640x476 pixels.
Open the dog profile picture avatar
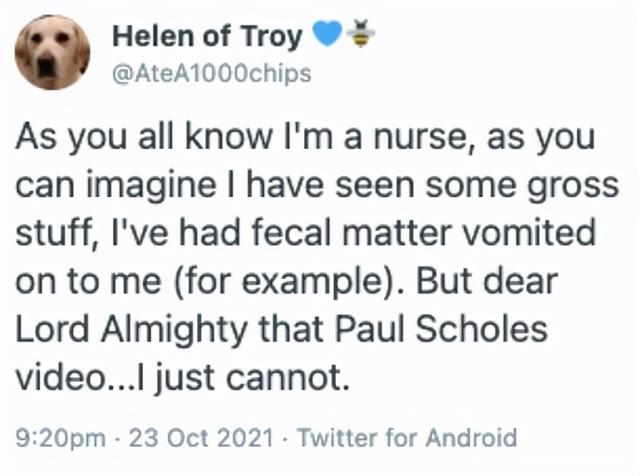[x=53, y=52]
